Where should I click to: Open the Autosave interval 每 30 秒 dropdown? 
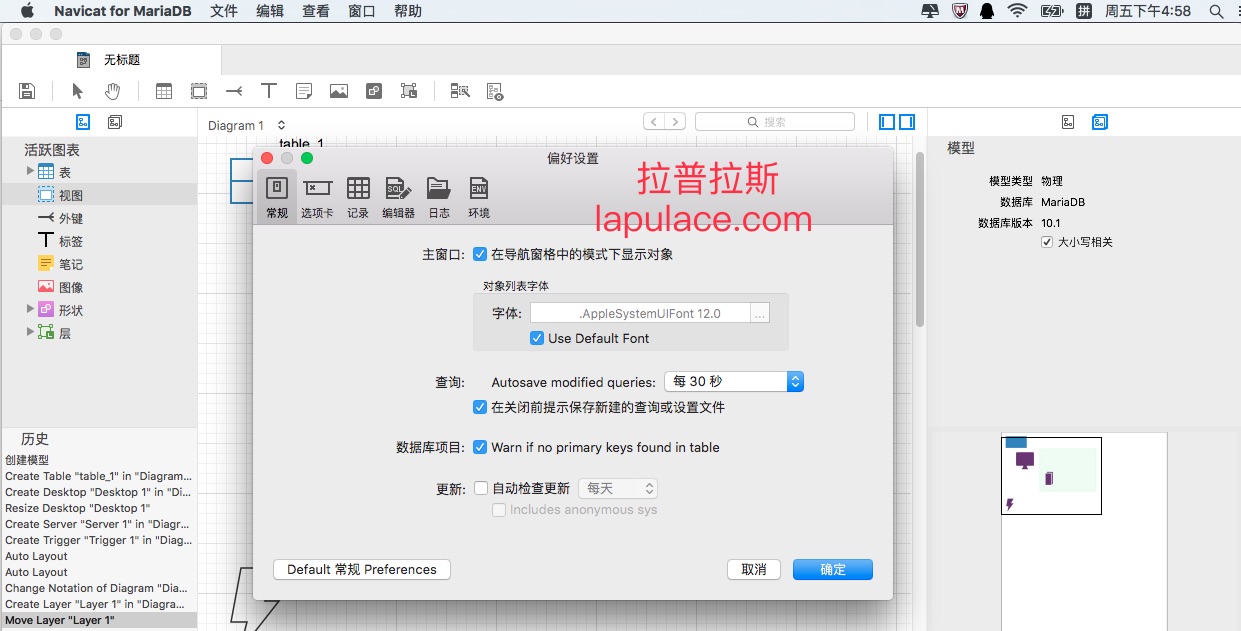734,381
